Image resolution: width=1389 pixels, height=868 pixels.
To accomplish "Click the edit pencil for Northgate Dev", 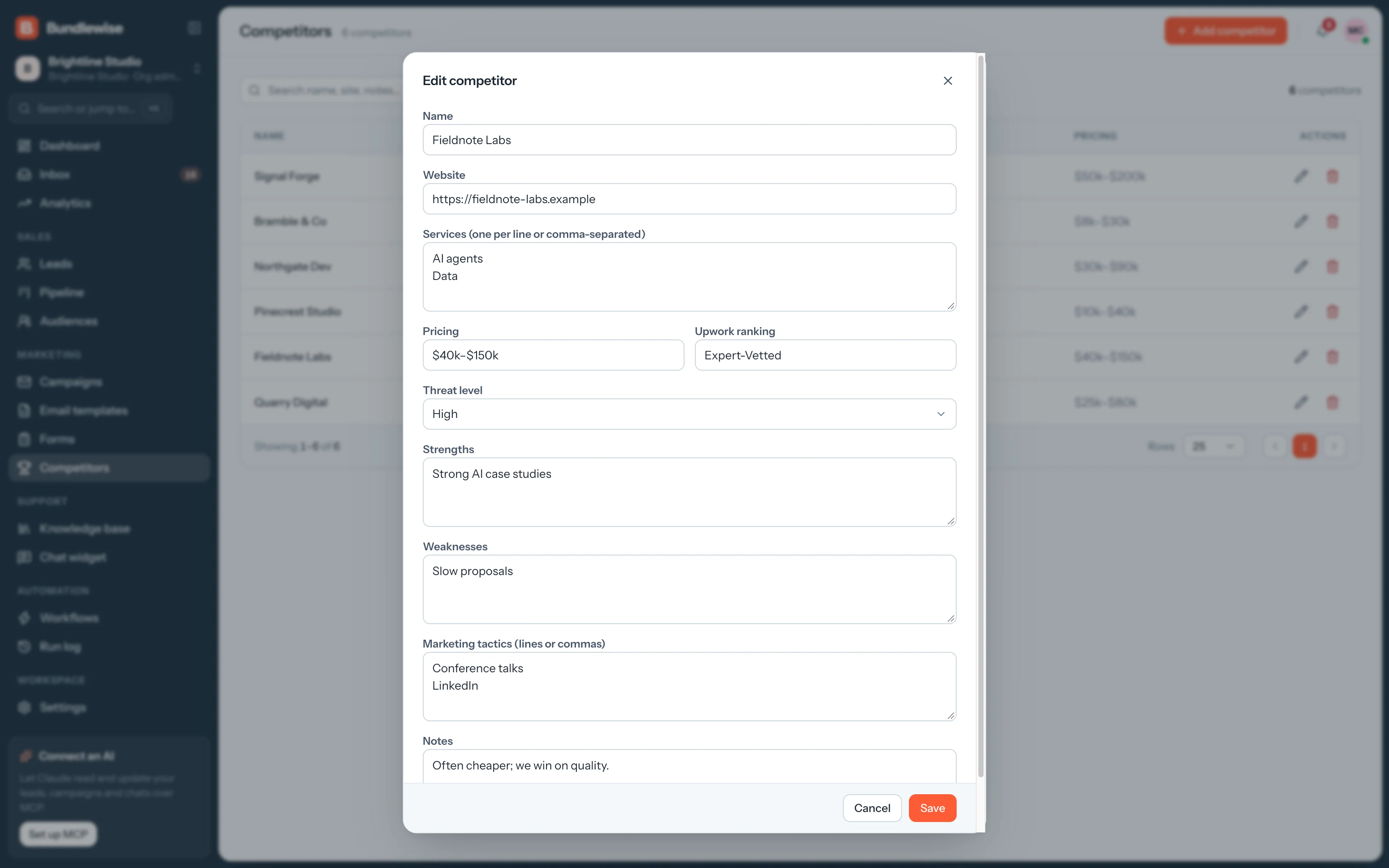I will tap(1301, 266).
